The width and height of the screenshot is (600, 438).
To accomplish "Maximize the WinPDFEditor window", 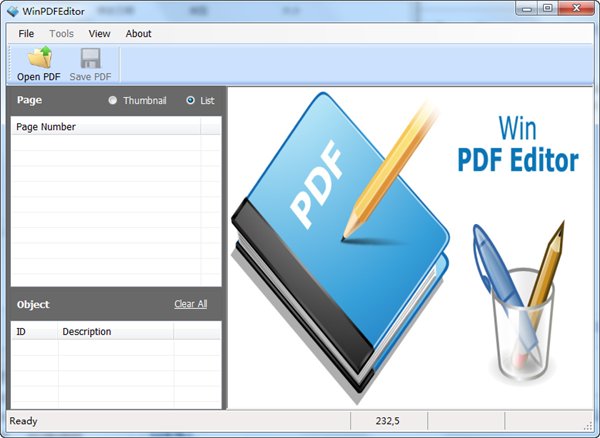I will click(548, 8).
